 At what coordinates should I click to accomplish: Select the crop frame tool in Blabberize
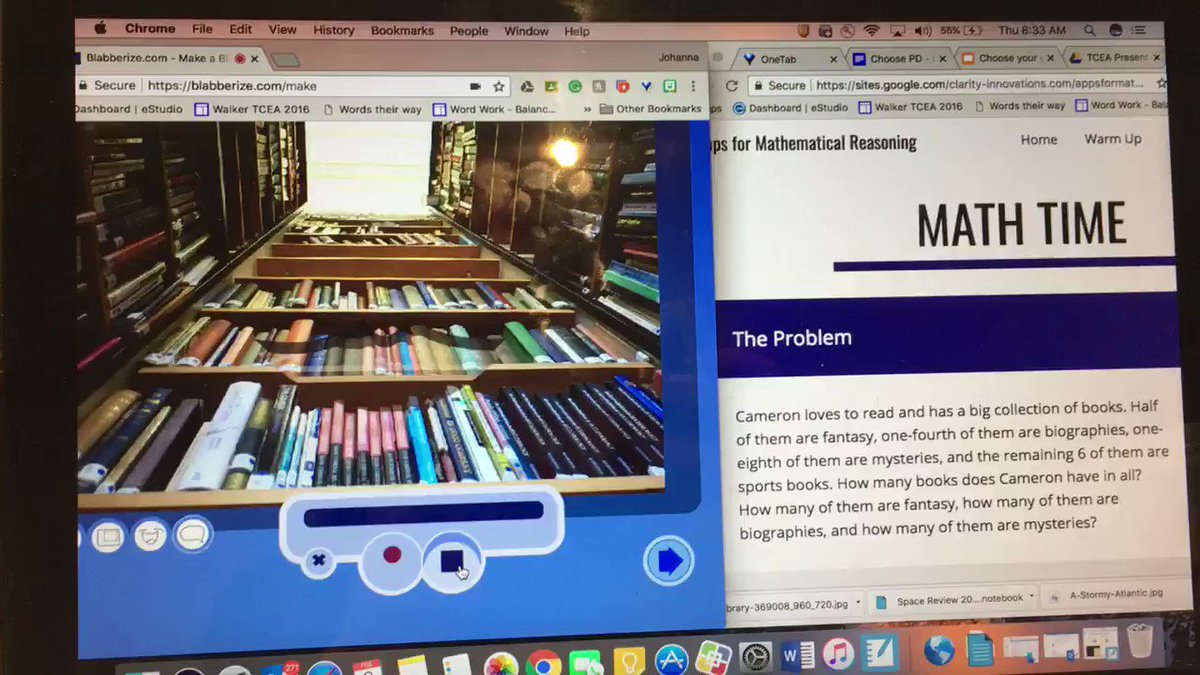pyautogui.click(x=108, y=538)
